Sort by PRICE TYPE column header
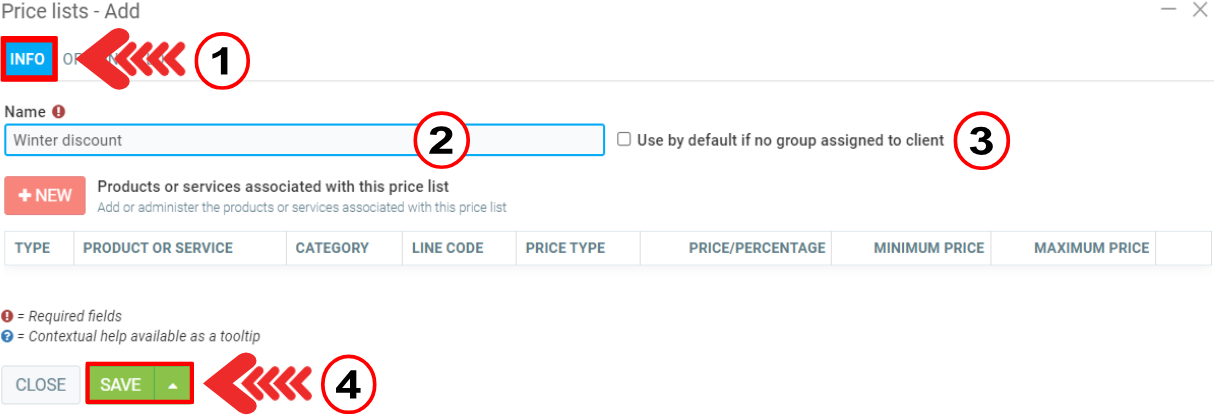 point(566,248)
